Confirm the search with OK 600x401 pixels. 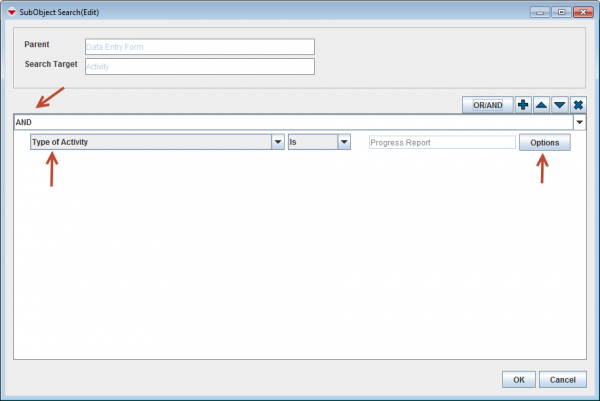click(518, 379)
